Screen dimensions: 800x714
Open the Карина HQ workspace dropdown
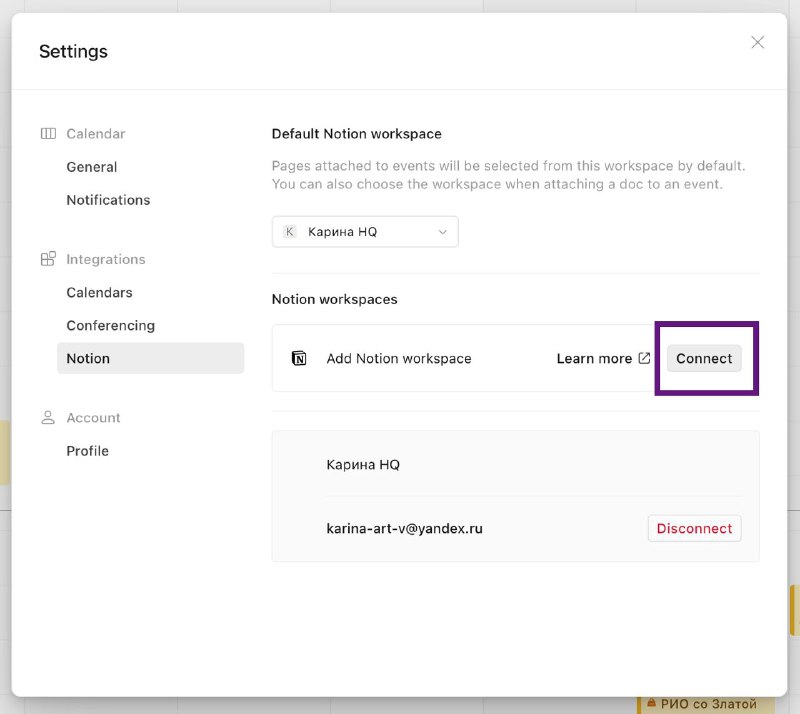(365, 232)
